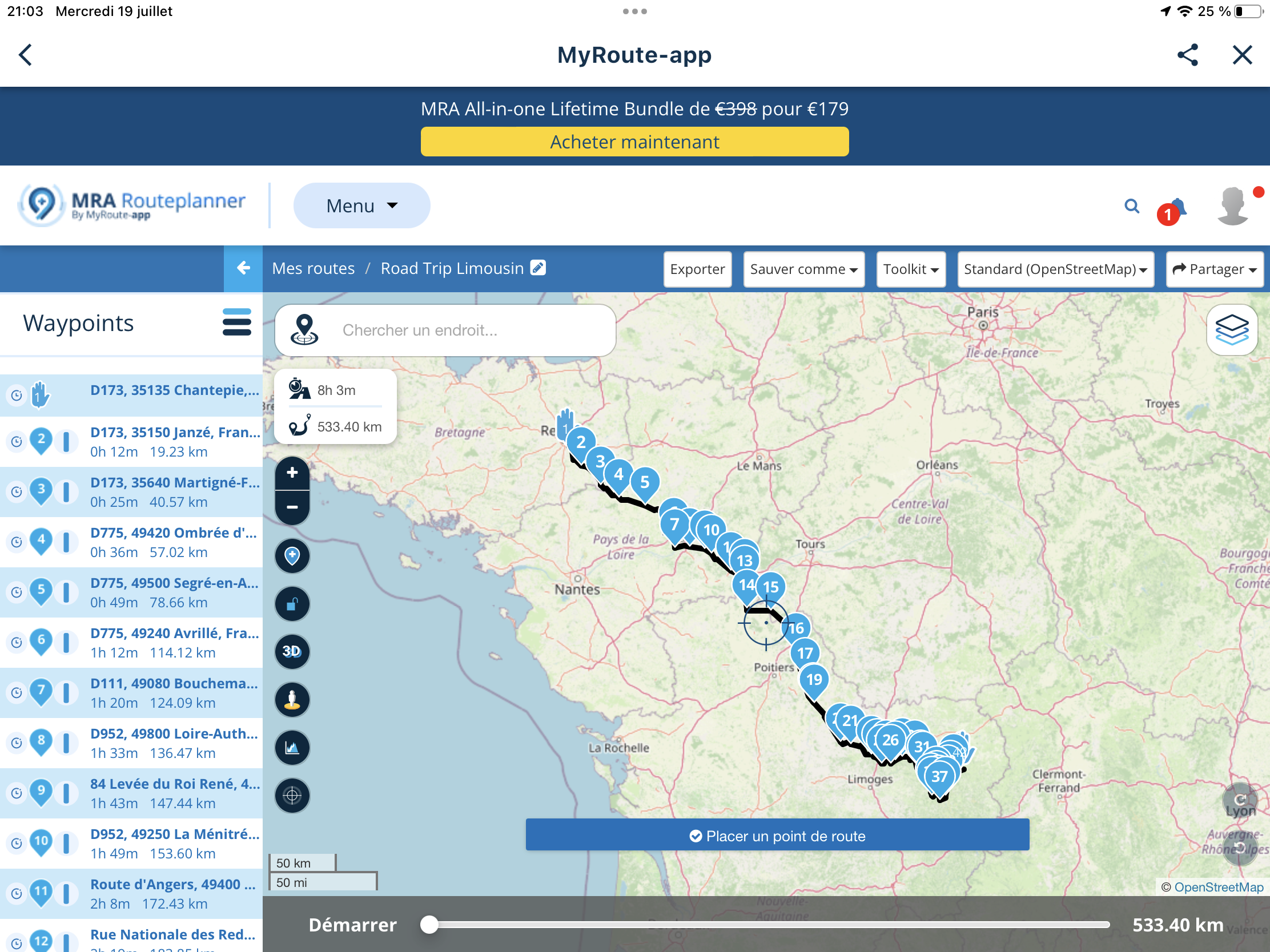Open the Partager dropdown
The height and width of the screenshot is (952, 1270).
pyautogui.click(x=1214, y=269)
